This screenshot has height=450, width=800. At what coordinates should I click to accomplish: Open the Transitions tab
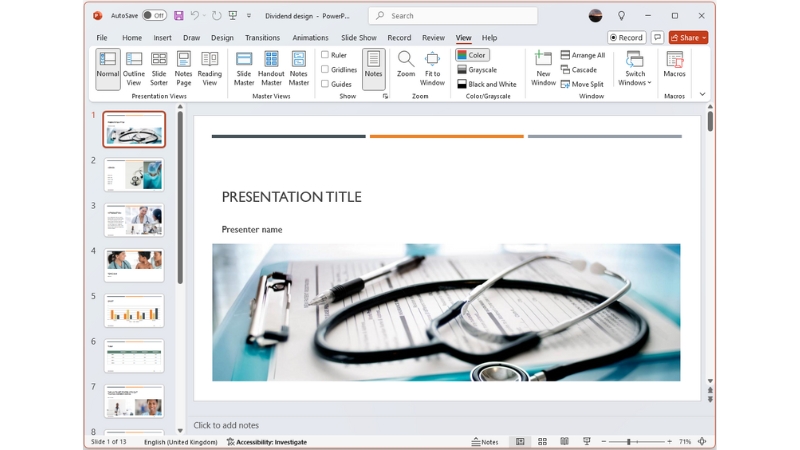[262, 38]
